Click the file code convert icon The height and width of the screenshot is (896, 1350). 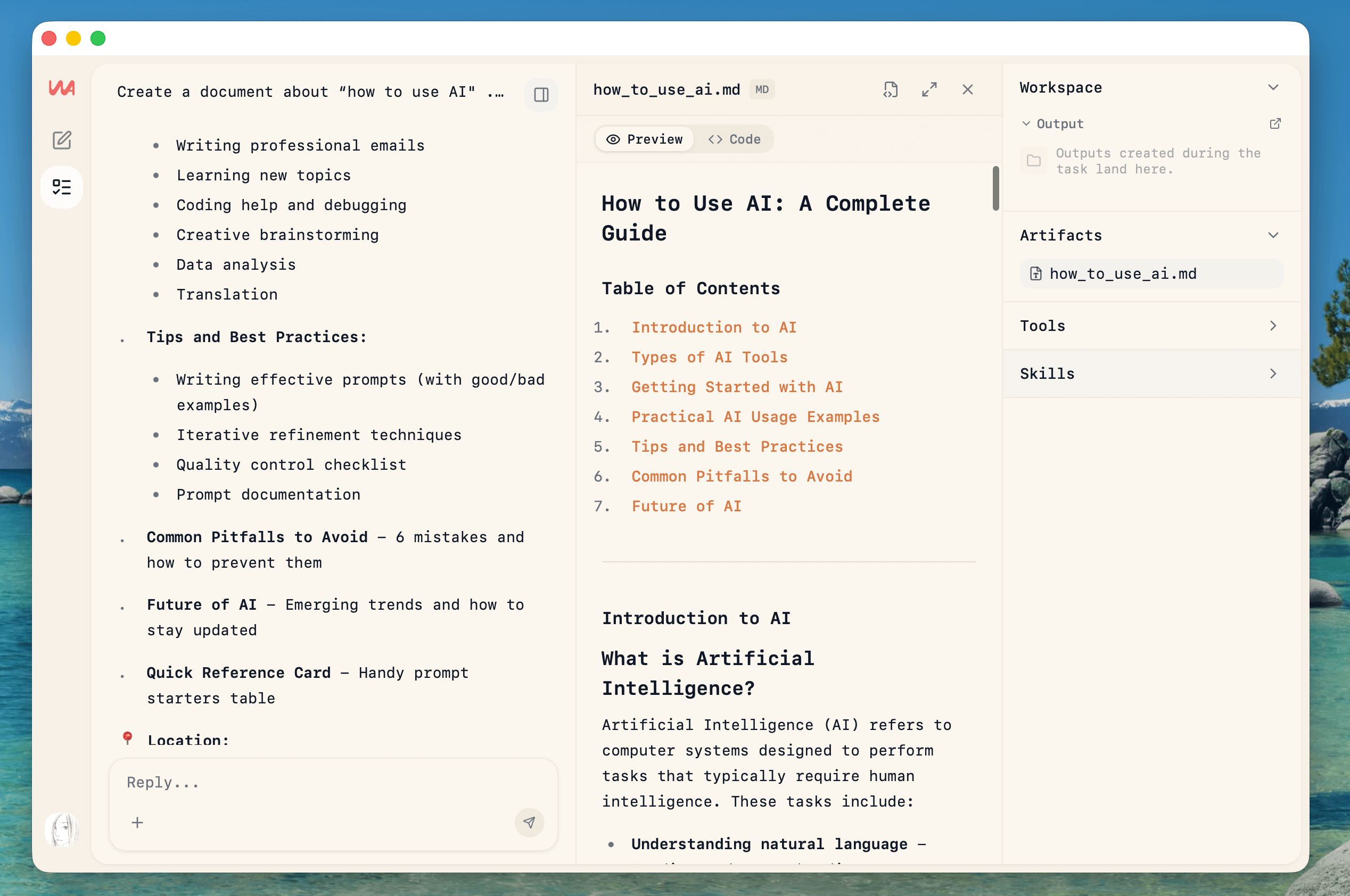point(890,90)
